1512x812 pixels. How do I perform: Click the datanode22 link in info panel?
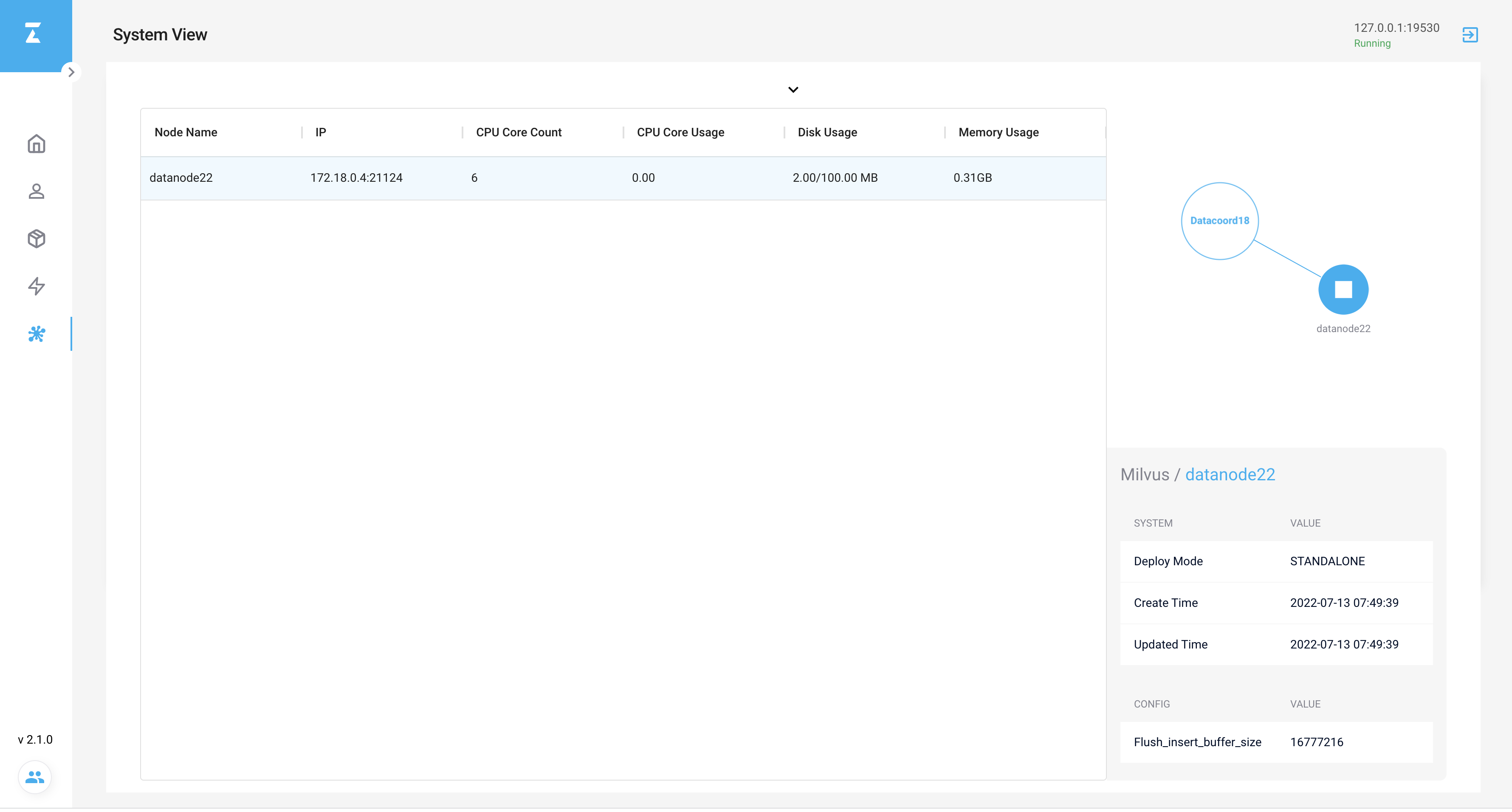click(1230, 474)
